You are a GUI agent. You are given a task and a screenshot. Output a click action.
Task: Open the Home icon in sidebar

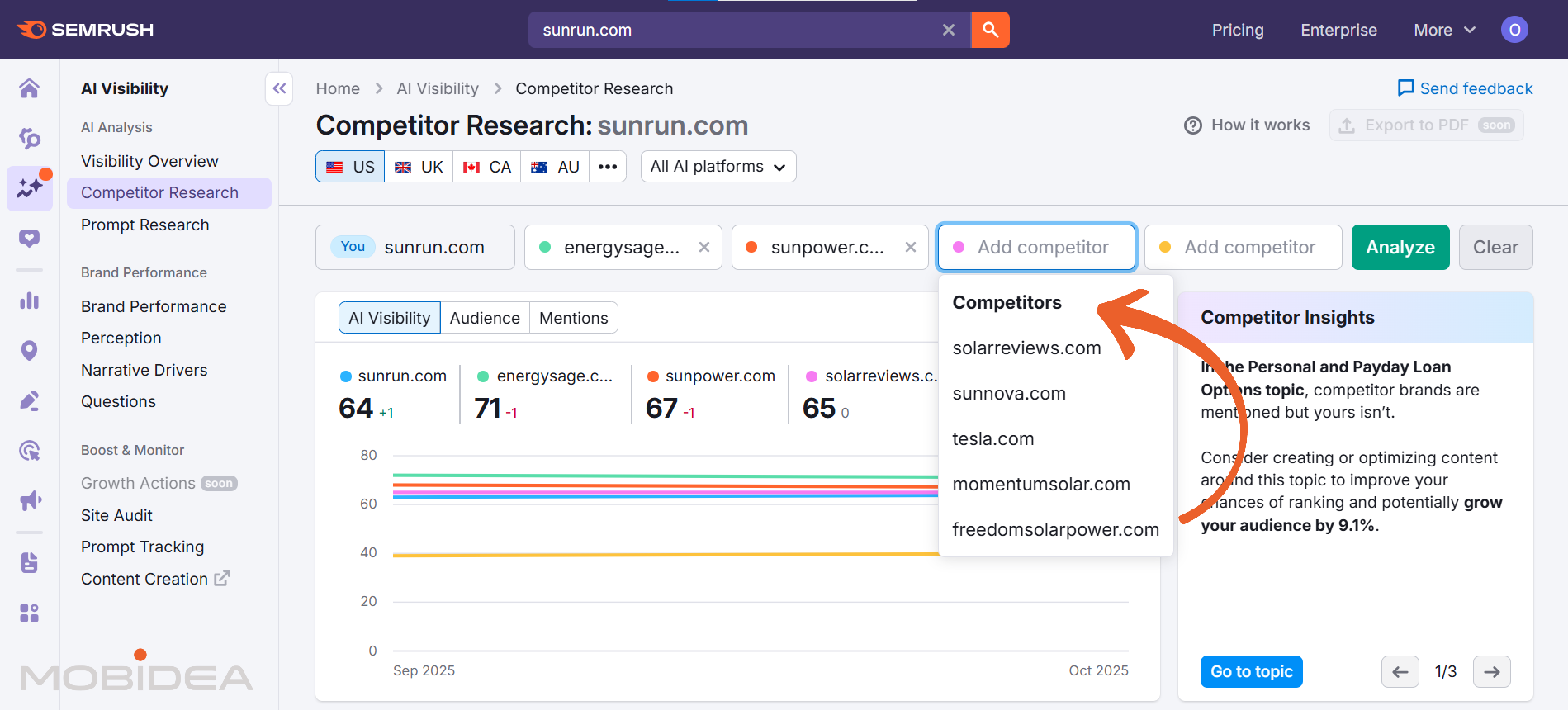tap(30, 88)
